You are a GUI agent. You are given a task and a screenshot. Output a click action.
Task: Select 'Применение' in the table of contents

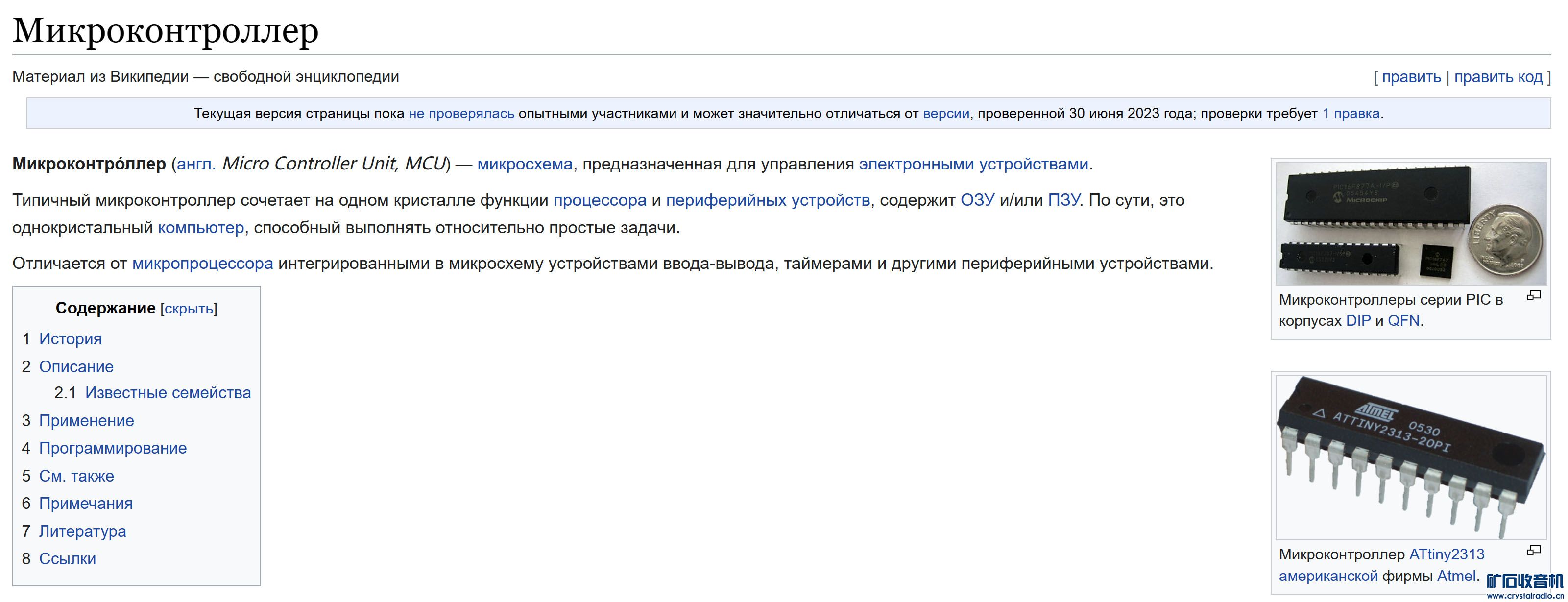click(x=86, y=421)
